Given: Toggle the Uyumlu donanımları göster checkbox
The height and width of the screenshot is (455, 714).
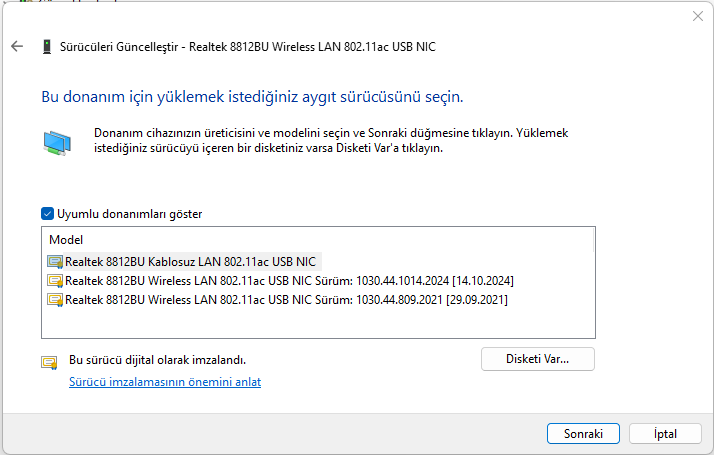Looking at the screenshot, I should 47,214.
